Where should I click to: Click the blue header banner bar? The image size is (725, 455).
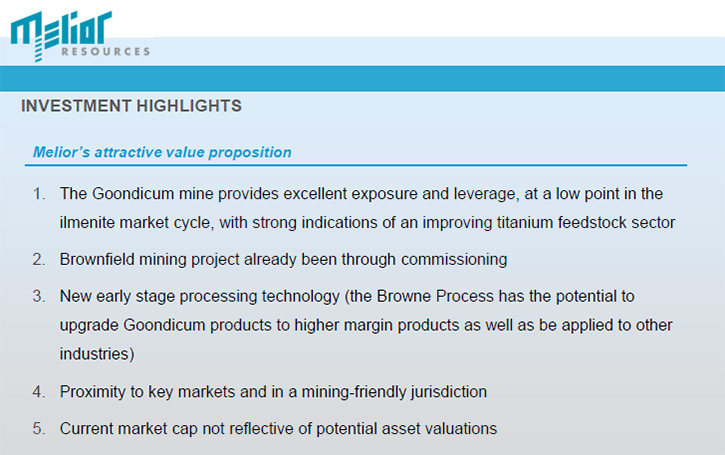(x=362, y=78)
